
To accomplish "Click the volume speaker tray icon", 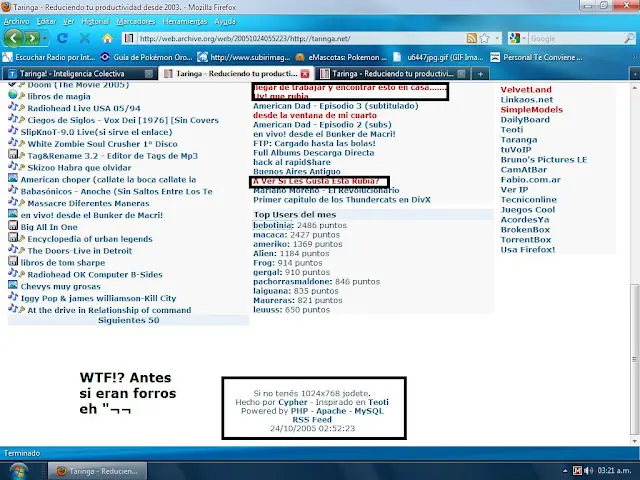I will [x=588, y=471].
